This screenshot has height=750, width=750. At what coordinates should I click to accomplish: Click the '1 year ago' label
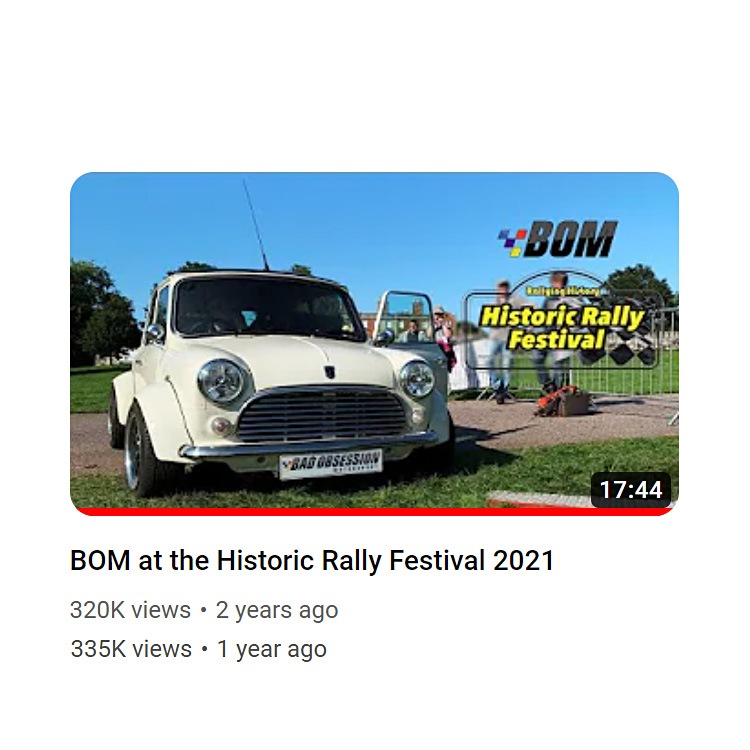coord(272,650)
